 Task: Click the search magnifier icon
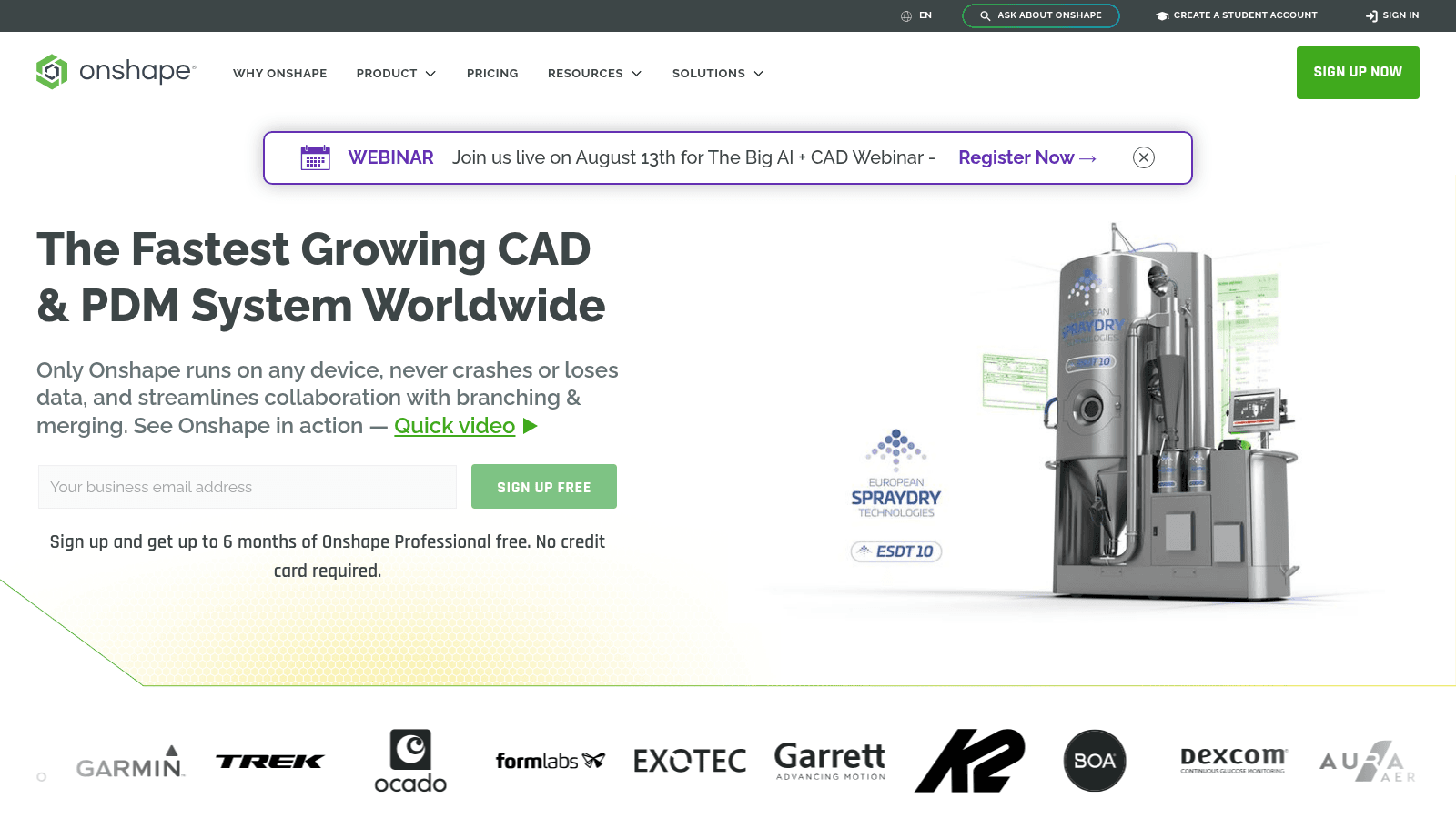coord(985,15)
